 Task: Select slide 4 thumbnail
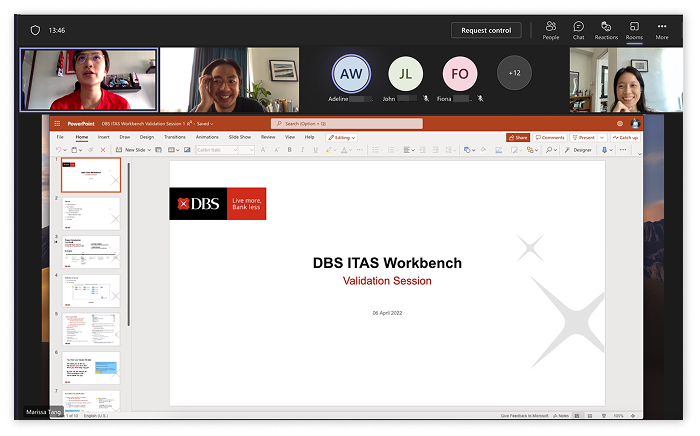coord(91,291)
